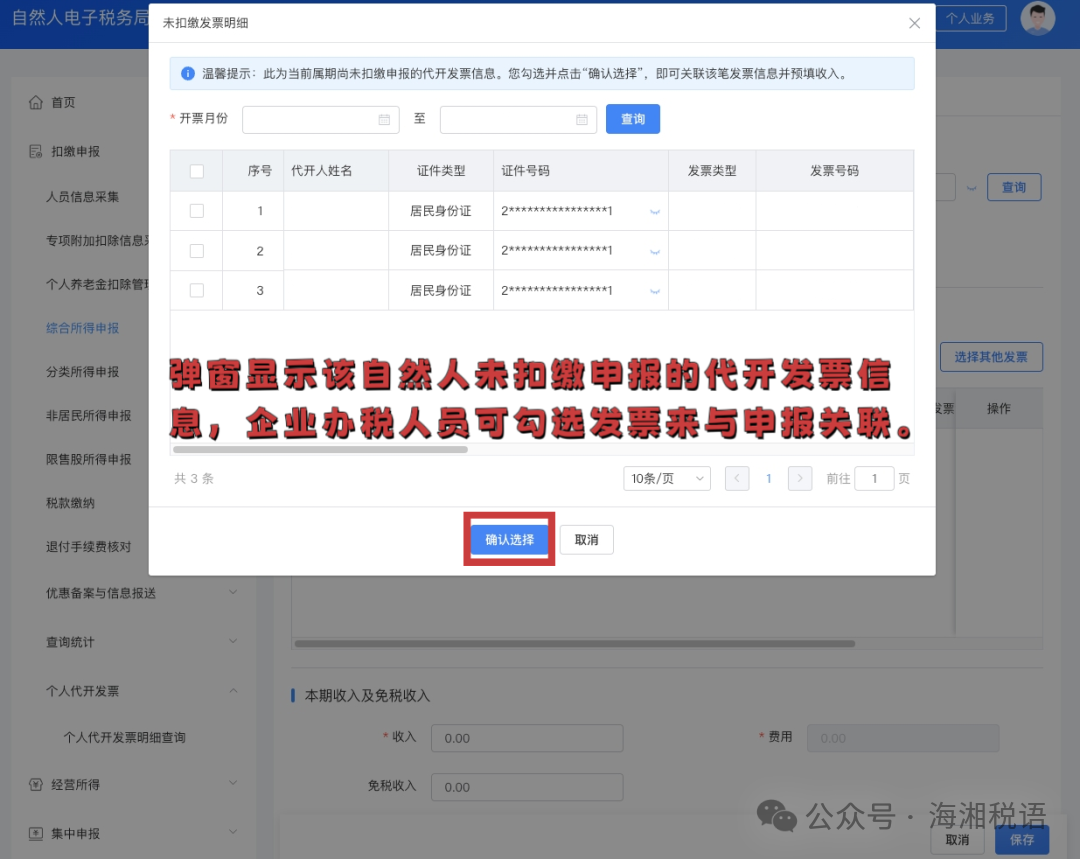Open the calendar icon in the 至 date field
Viewport: 1080px width, 859px height.
coord(583,119)
